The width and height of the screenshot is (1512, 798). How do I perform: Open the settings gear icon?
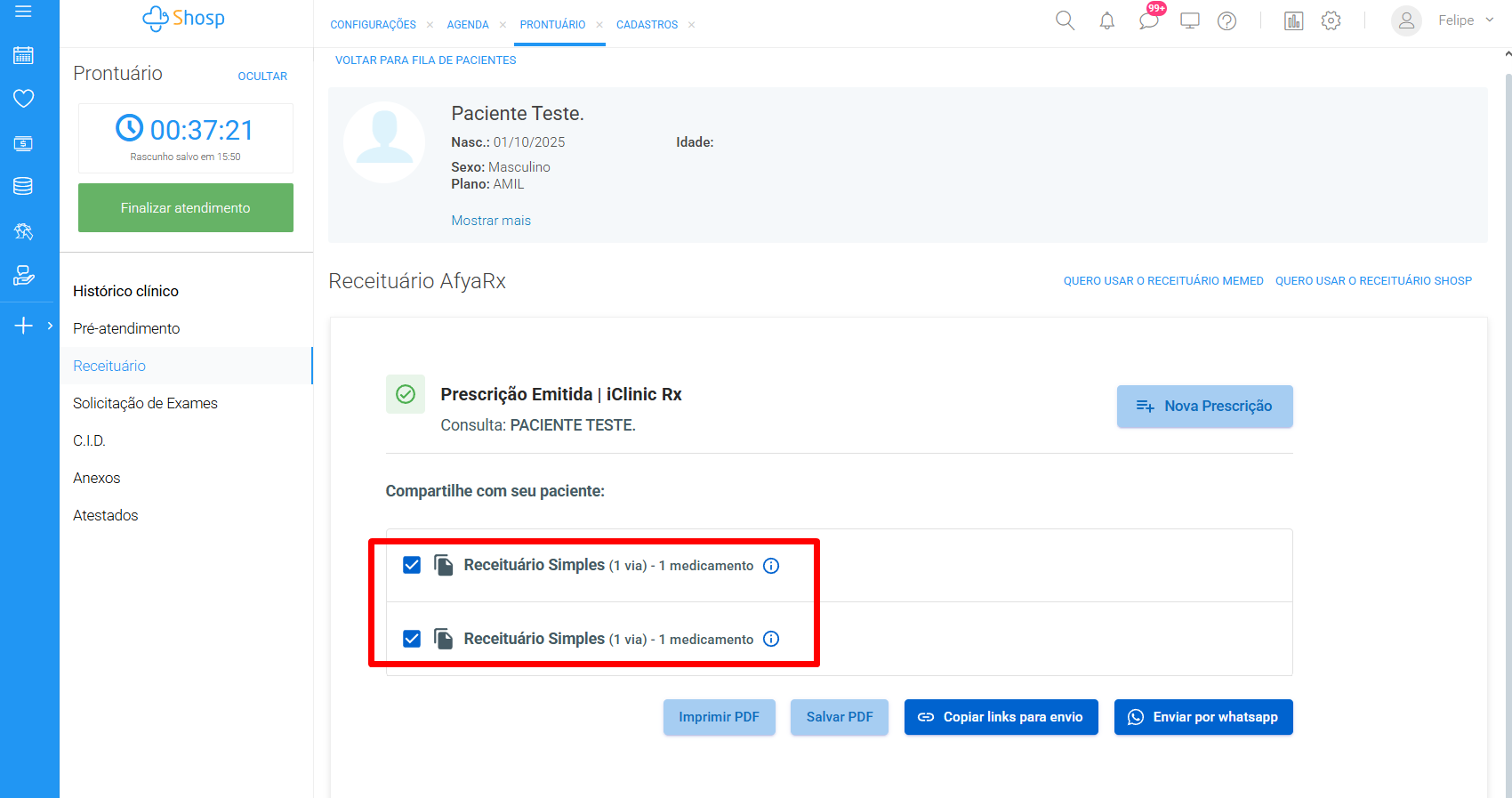tap(1331, 21)
